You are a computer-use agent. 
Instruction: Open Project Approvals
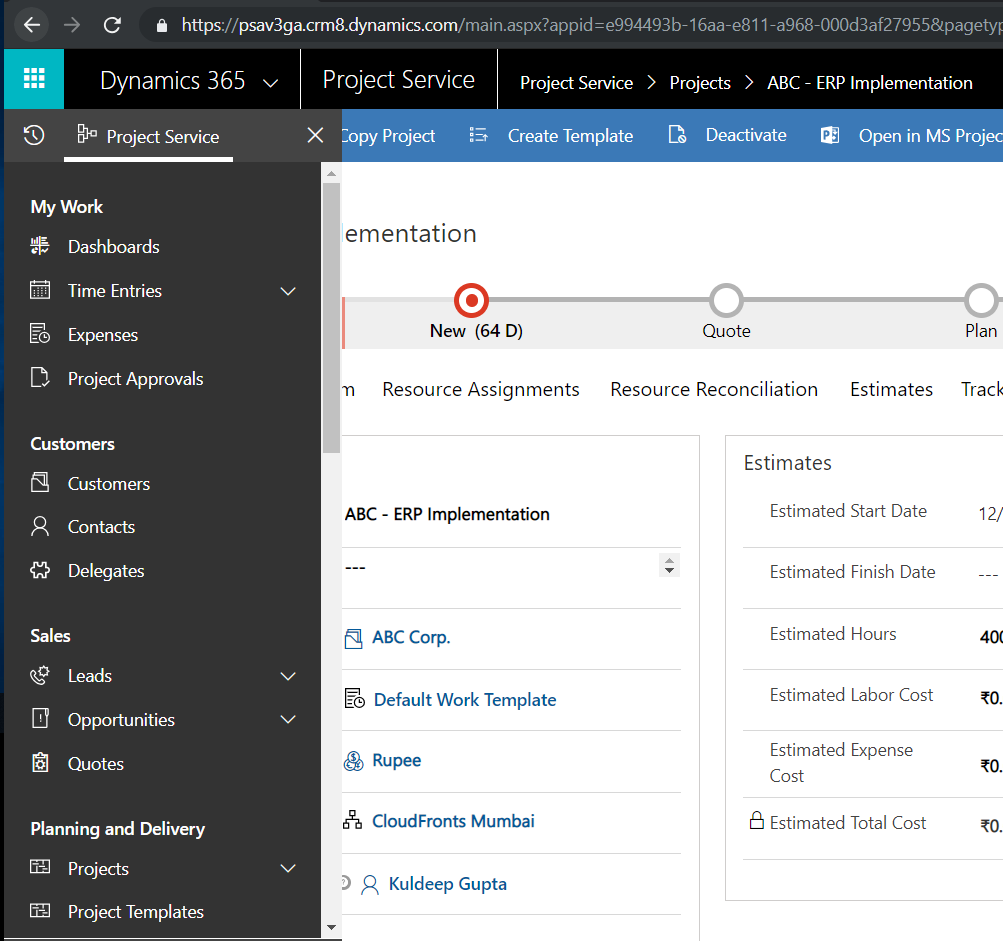[135, 379]
